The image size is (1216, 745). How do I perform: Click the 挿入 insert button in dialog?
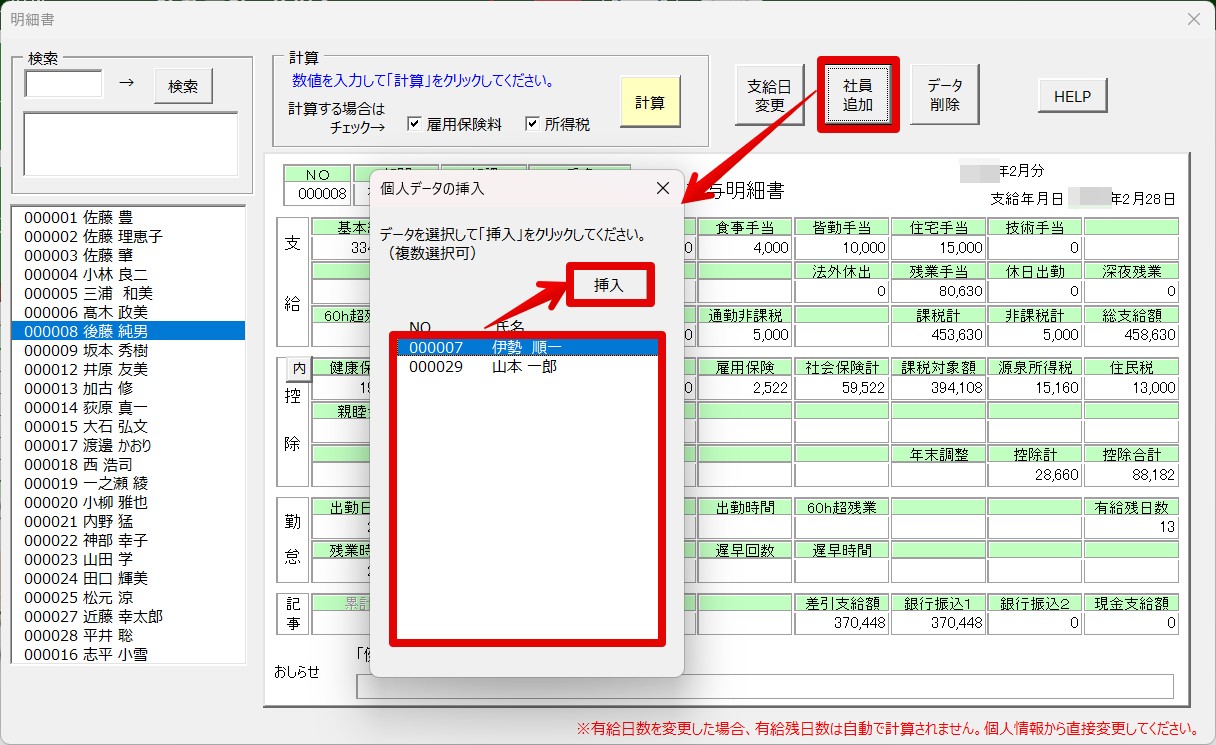tap(608, 285)
